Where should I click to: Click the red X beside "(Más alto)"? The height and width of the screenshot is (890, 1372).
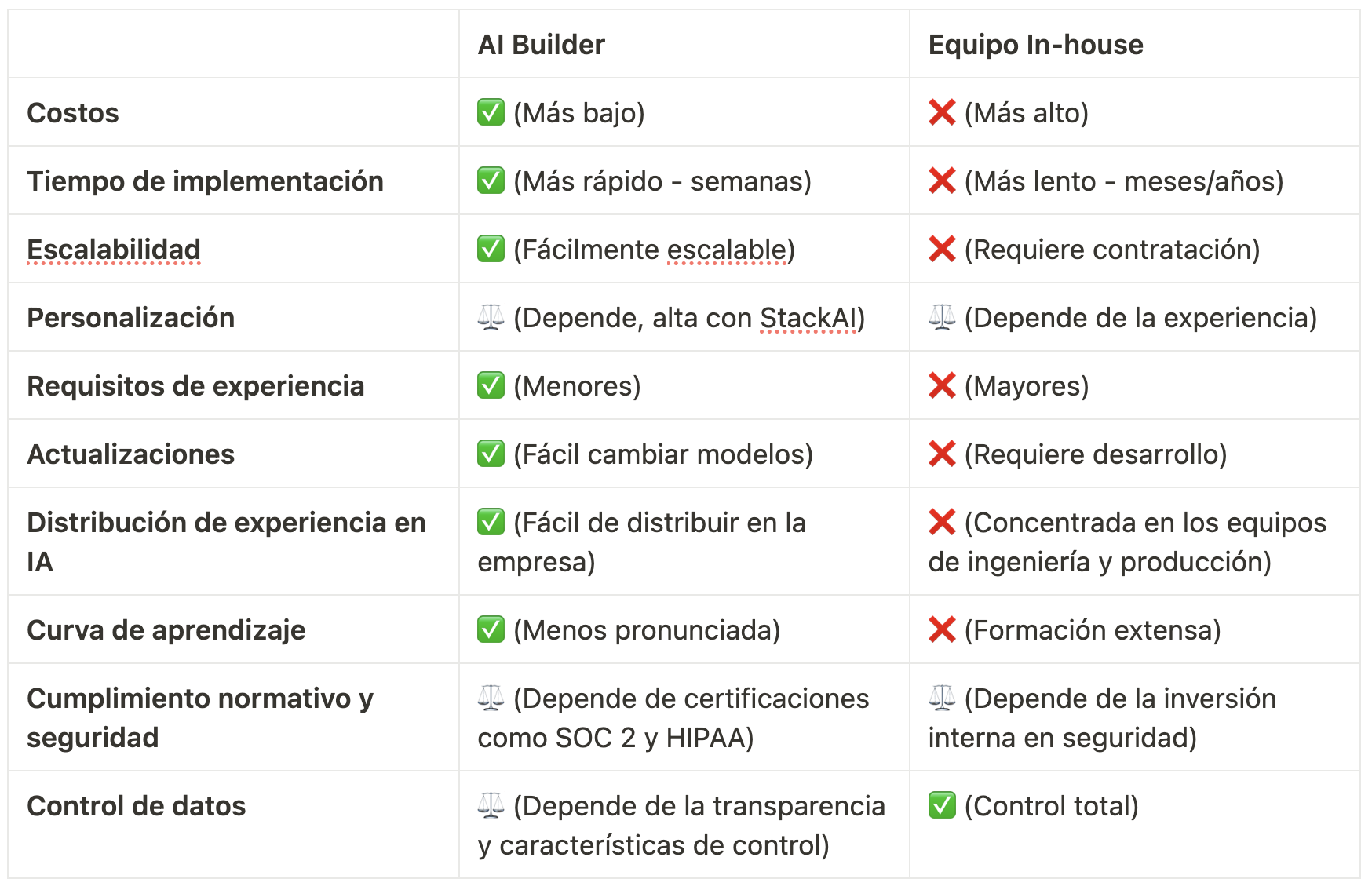point(941,112)
